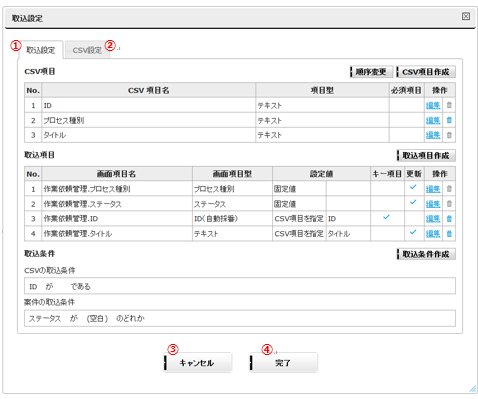Click the ID(自動採番) type cell

tap(232, 219)
